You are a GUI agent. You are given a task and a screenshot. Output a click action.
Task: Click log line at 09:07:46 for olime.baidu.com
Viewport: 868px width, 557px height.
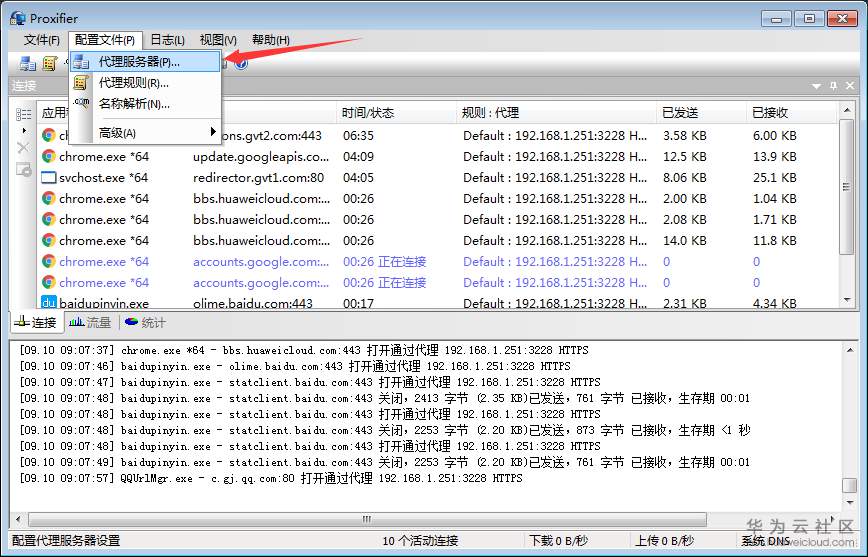294,367
